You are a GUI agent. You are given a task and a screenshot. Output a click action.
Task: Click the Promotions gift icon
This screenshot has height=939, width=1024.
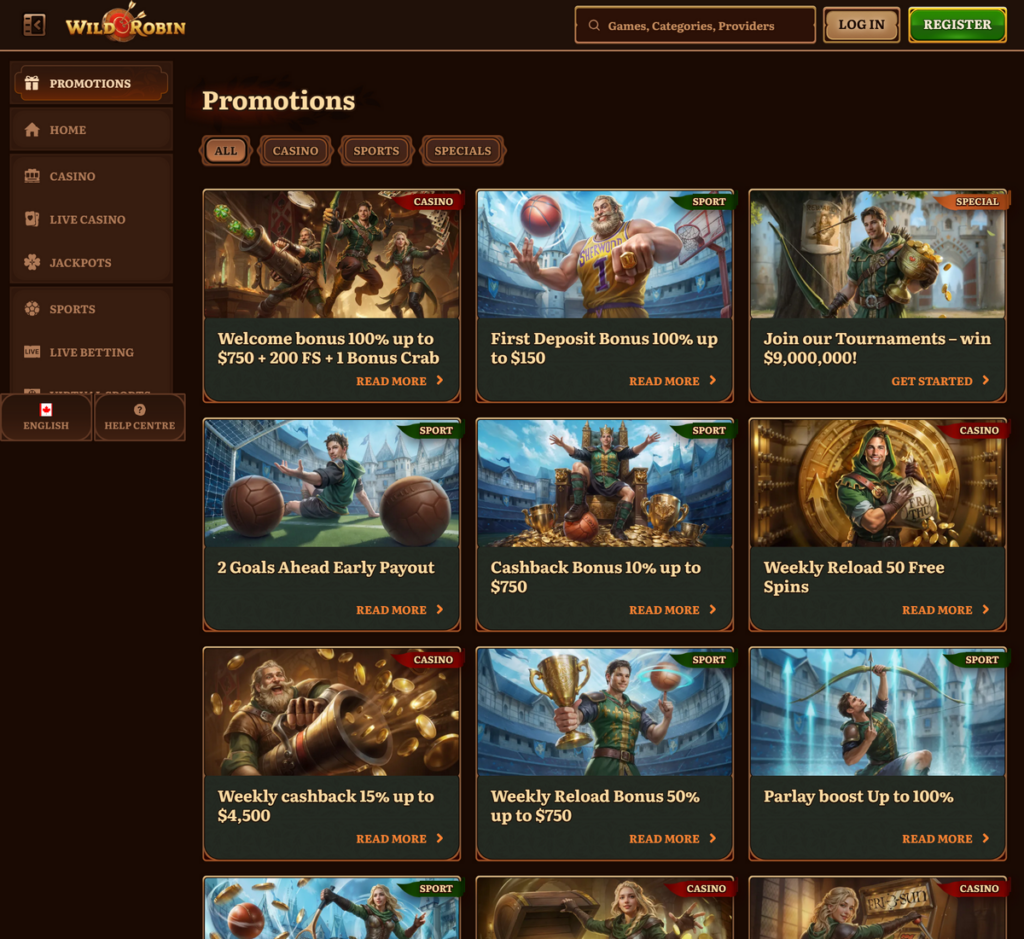[31, 83]
